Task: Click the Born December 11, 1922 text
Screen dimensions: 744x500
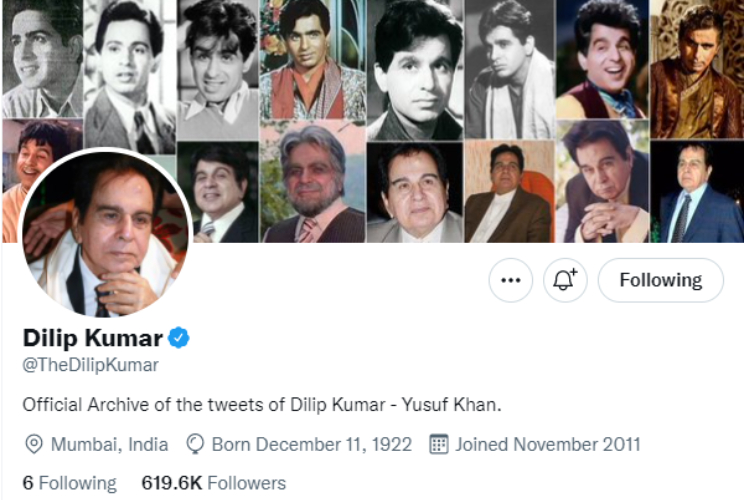Action: pos(311,444)
